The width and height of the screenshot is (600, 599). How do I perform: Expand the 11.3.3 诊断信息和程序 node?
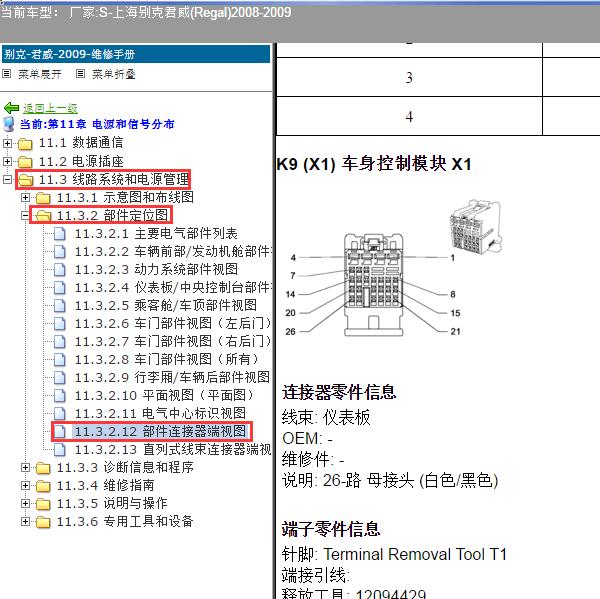25,467
